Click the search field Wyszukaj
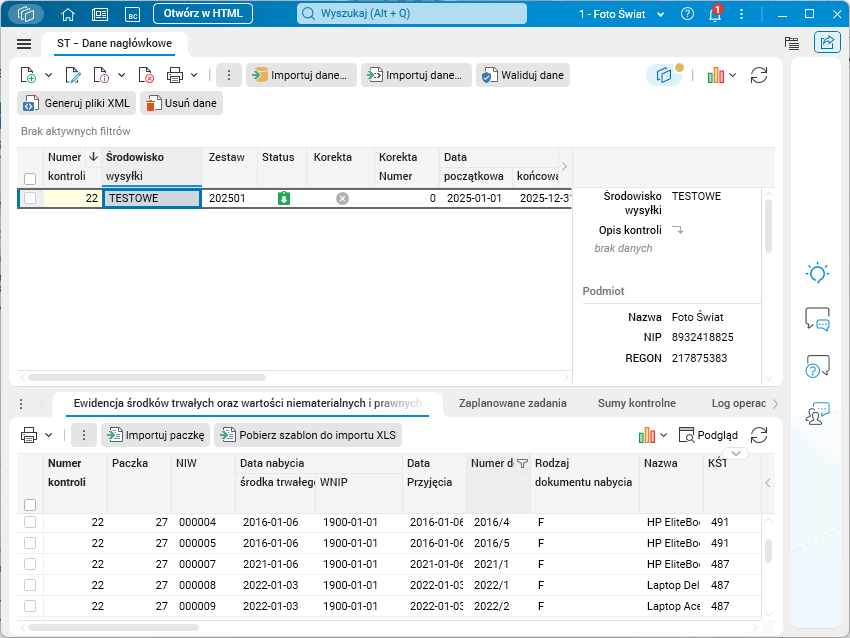Viewport: 850px width, 638px height. click(412, 14)
